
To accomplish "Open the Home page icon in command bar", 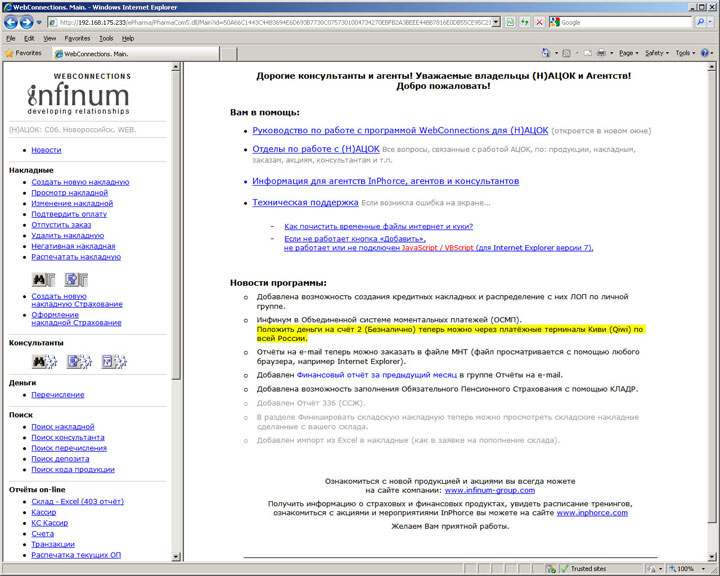I will coord(546,53).
